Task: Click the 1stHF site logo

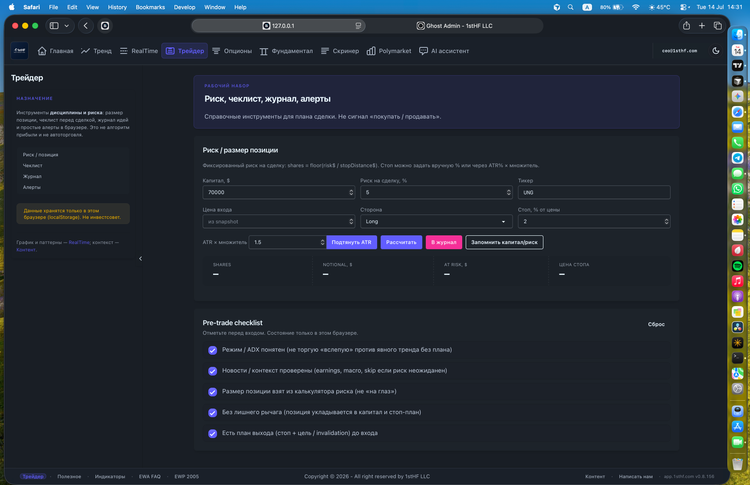Action: pyautogui.click(x=20, y=51)
